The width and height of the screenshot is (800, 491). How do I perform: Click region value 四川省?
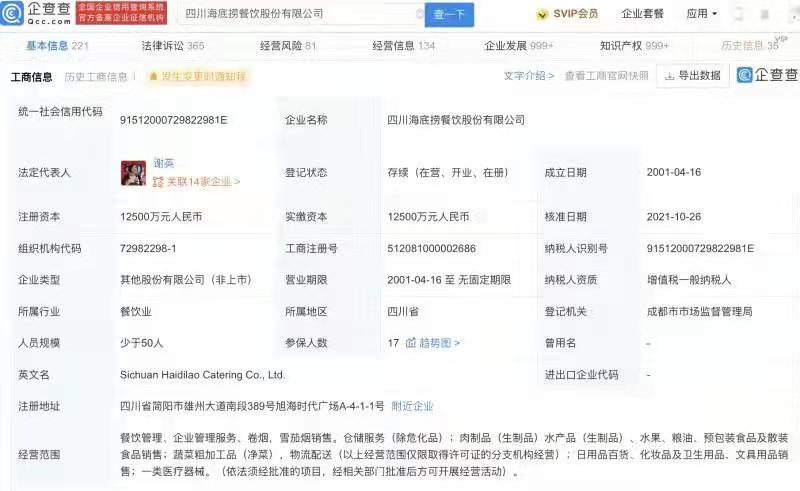[x=403, y=311]
